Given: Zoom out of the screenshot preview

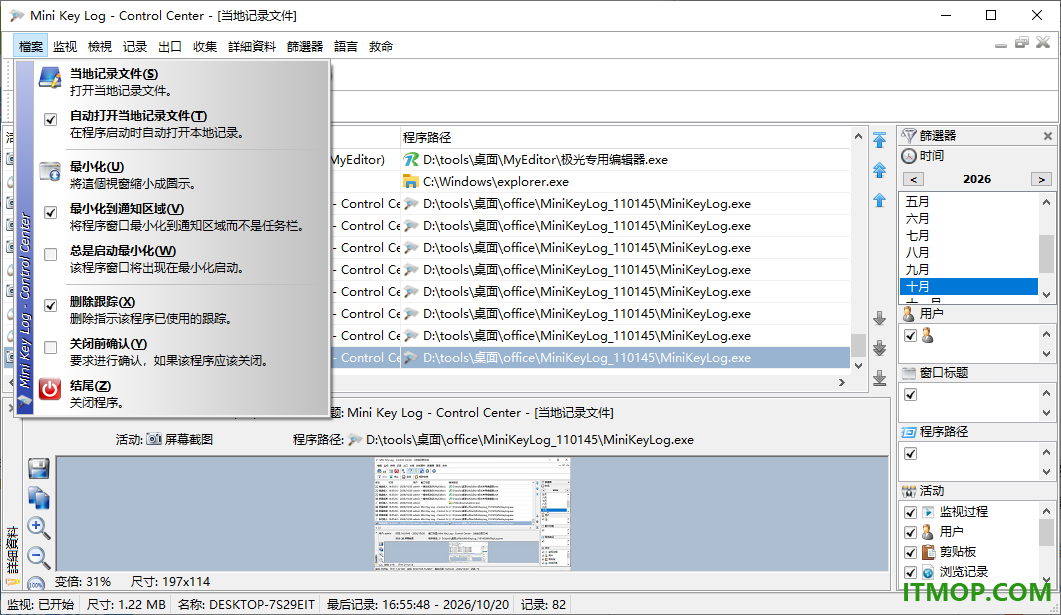Looking at the screenshot, I should click(x=39, y=557).
